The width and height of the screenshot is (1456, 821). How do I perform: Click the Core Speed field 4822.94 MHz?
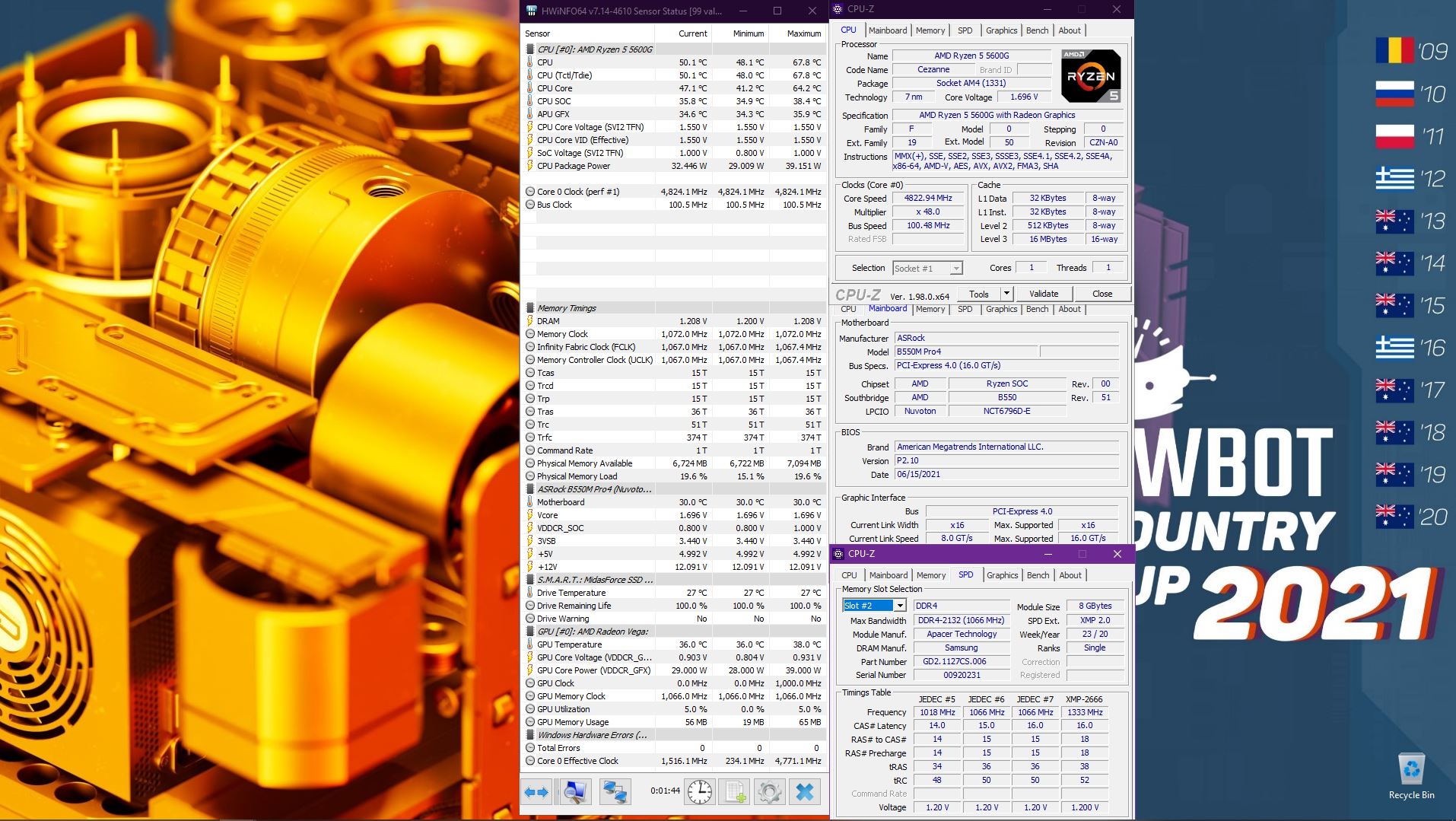click(927, 198)
